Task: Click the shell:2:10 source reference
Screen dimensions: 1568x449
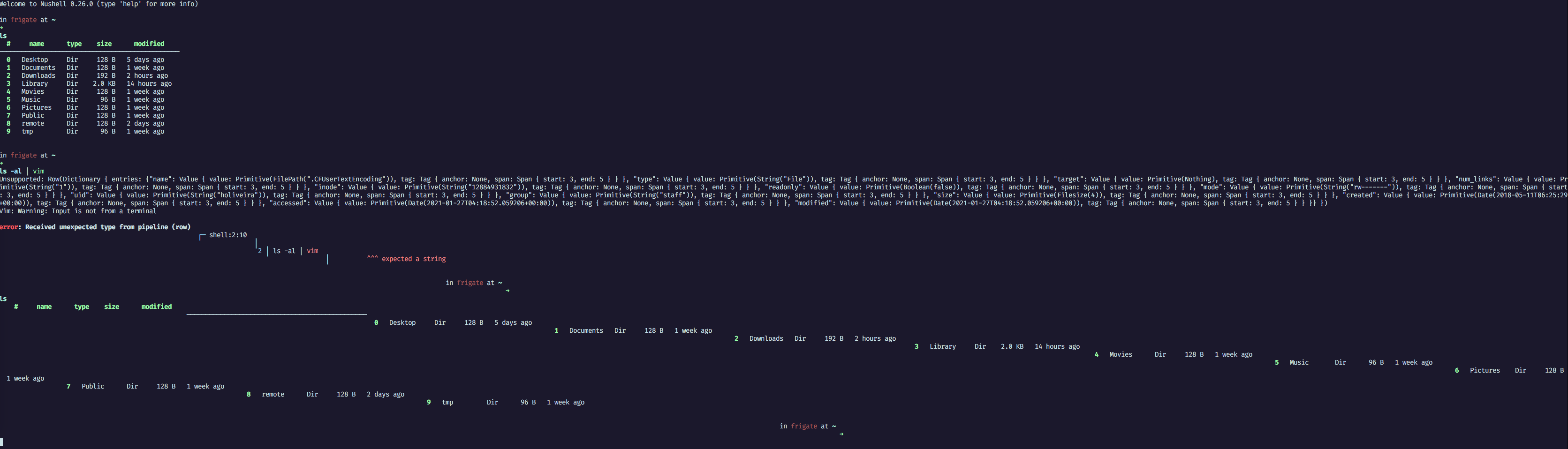Action: point(227,234)
